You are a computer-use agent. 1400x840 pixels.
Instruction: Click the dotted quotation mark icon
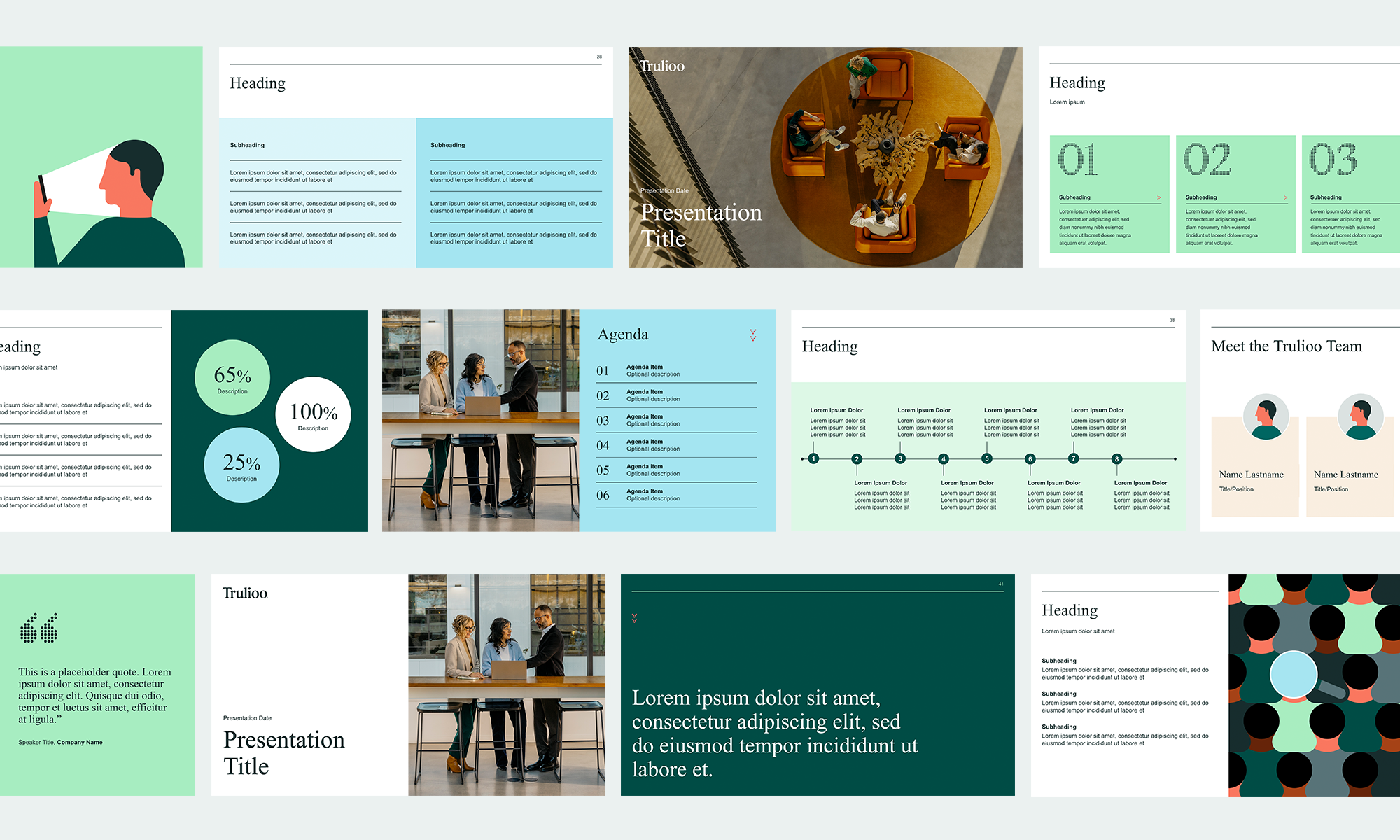click(39, 628)
